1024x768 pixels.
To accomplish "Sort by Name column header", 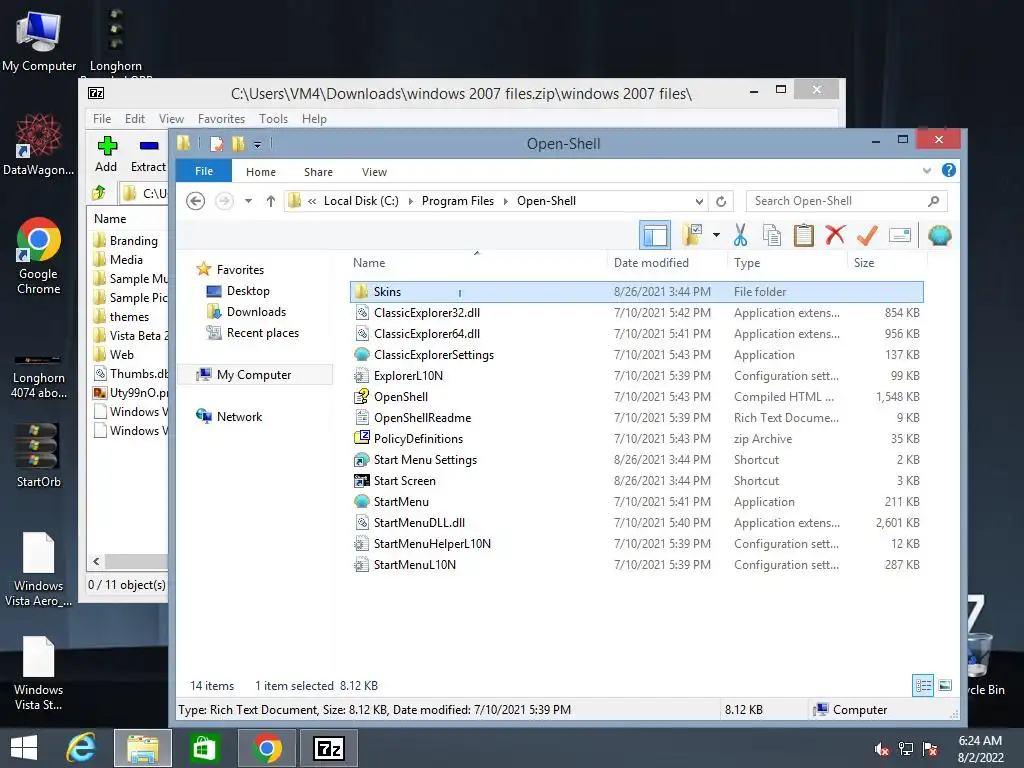I will point(369,263).
